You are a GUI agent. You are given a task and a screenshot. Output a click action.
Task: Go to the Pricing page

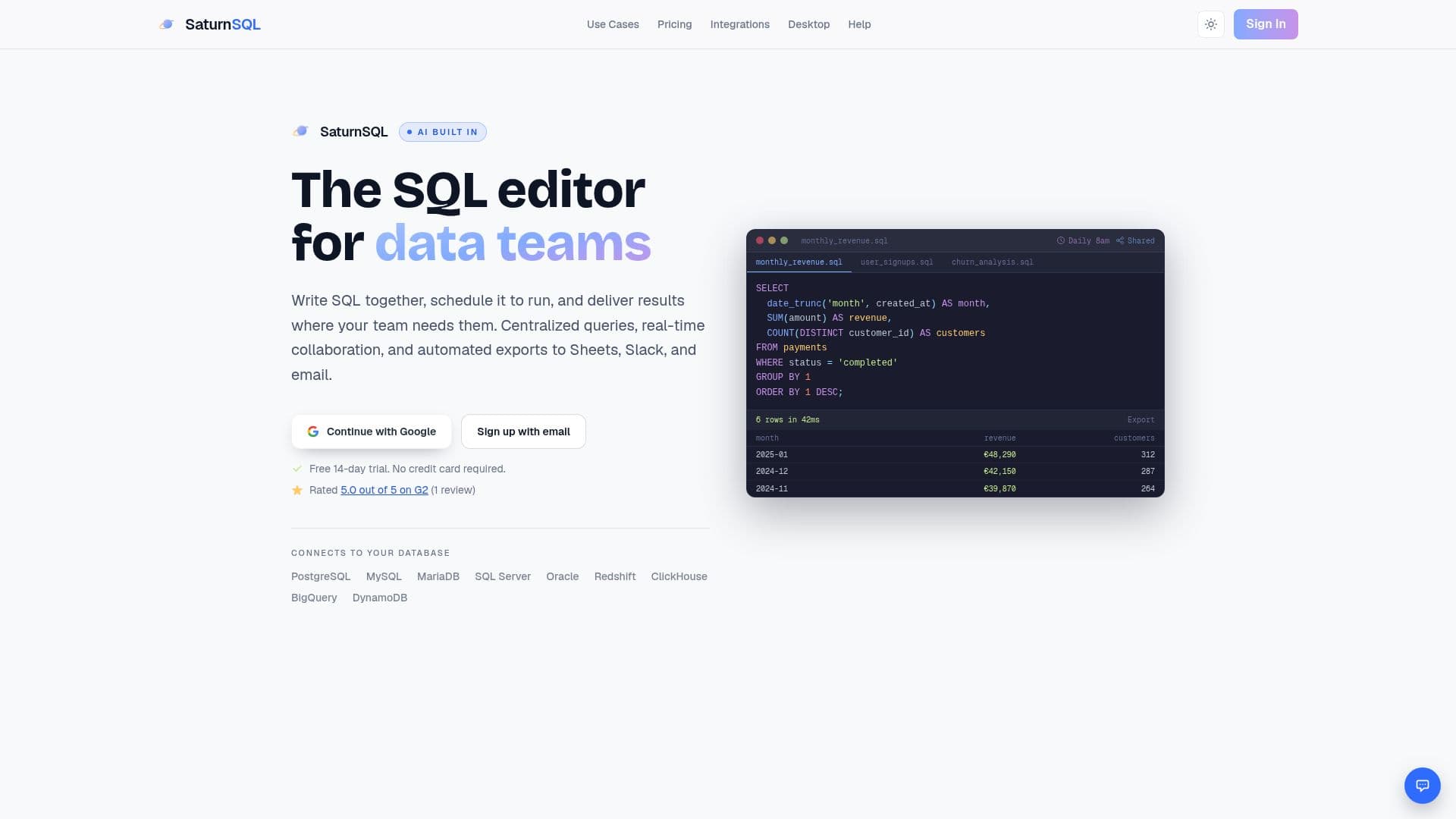[x=674, y=24]
